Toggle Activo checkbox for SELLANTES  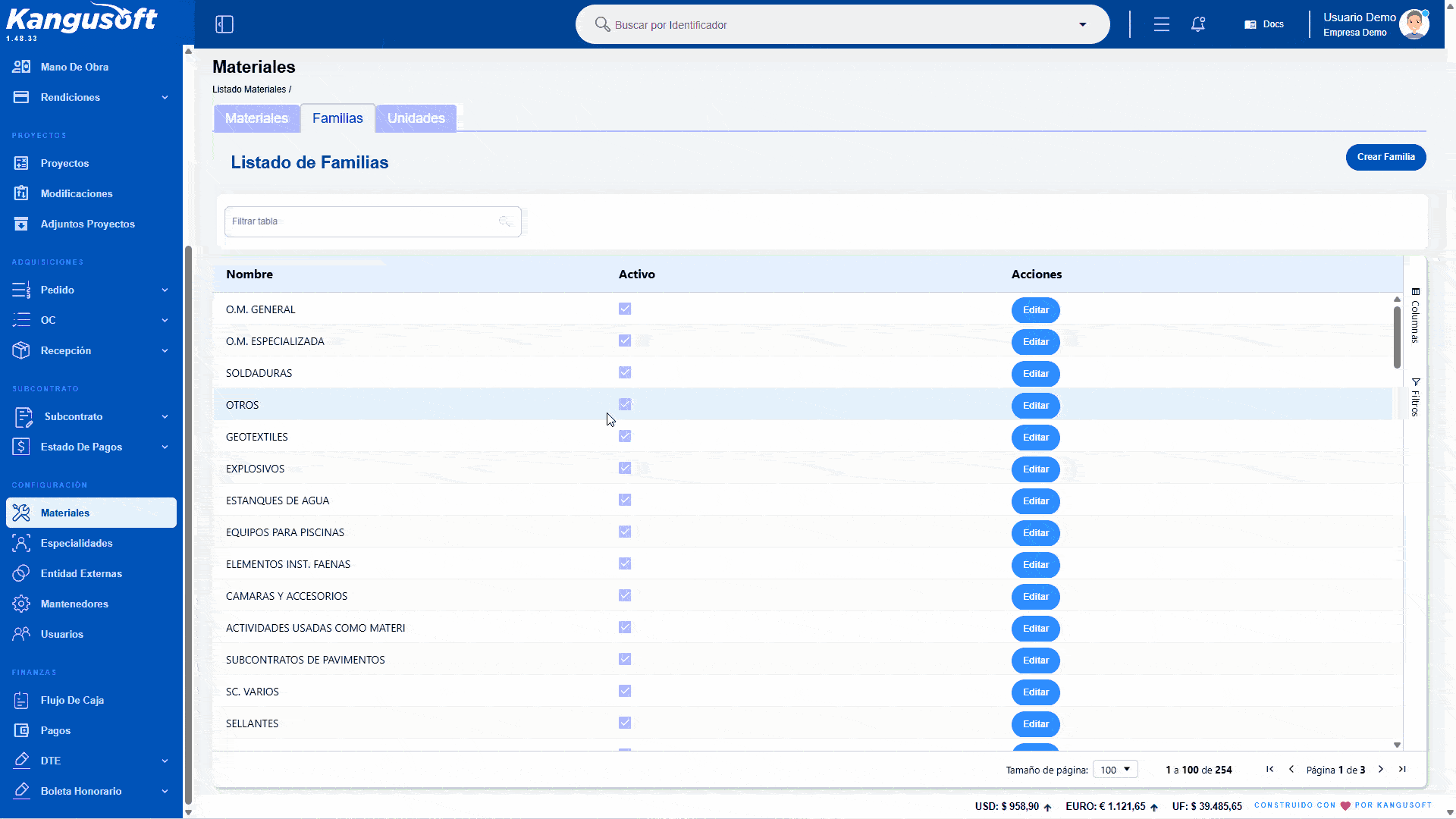pos(625,723)
